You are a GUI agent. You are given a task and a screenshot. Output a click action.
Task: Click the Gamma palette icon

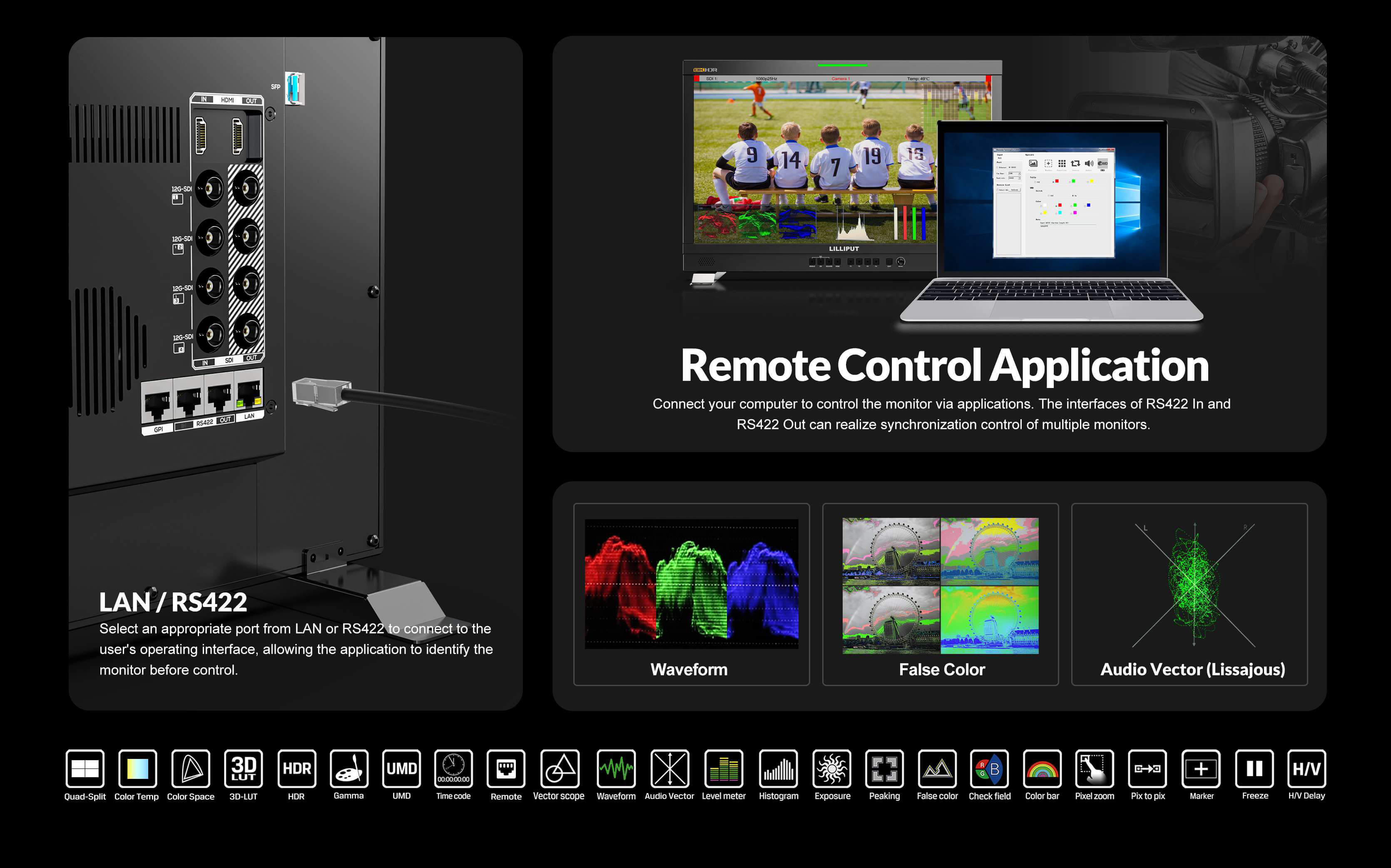click(348, 768)
